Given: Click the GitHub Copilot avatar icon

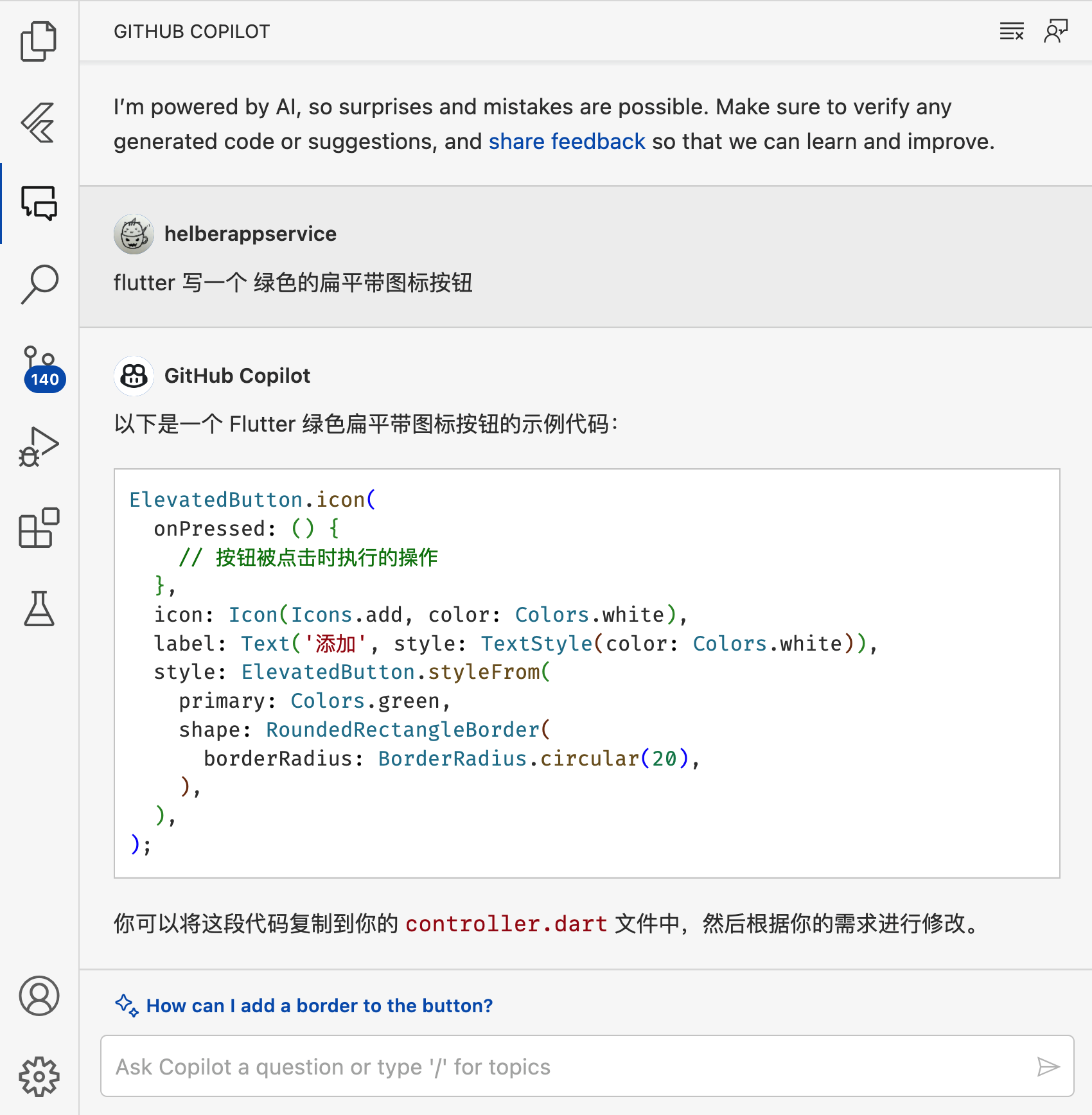Looking at the screenshot, I should [134, 376].
